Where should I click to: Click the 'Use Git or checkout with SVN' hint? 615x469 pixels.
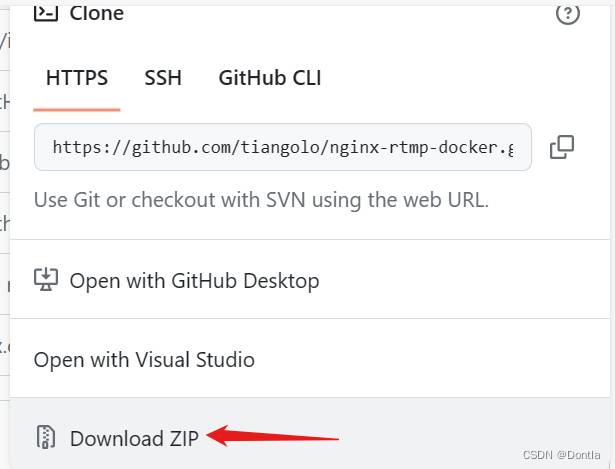(x=261, y=200)
